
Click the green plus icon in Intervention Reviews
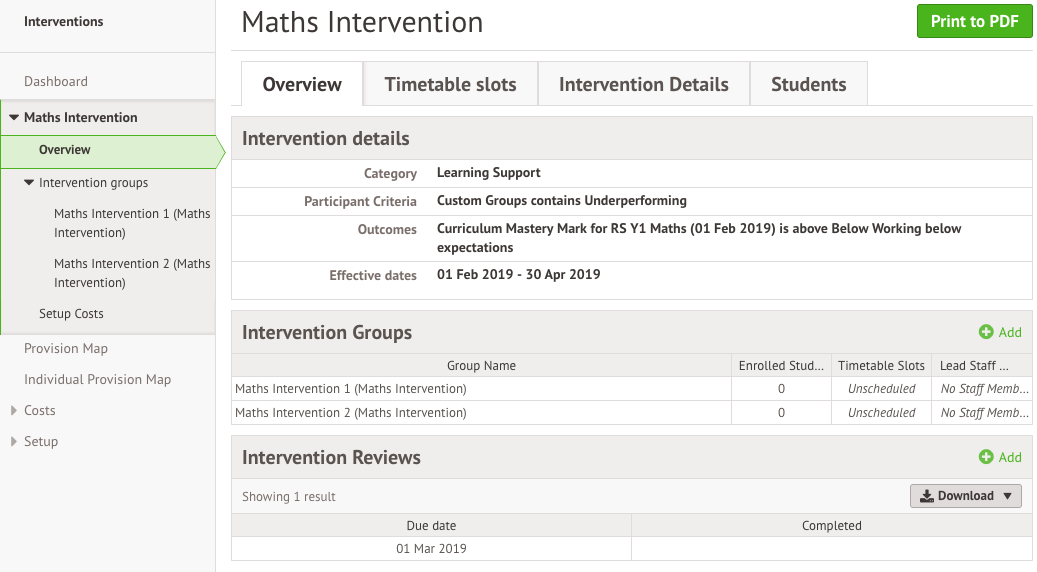(985, 457)
